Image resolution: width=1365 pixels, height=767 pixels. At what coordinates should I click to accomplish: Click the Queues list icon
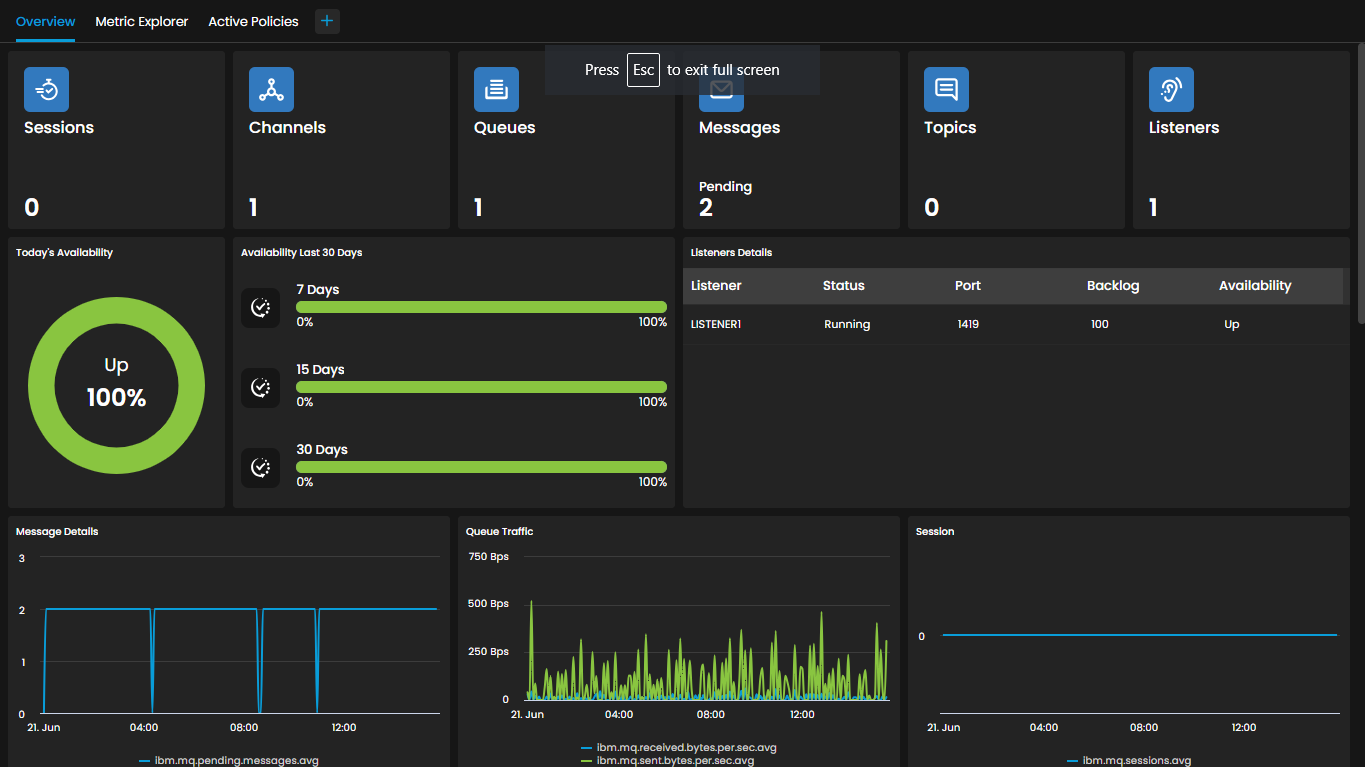click(x=496, y=89)
